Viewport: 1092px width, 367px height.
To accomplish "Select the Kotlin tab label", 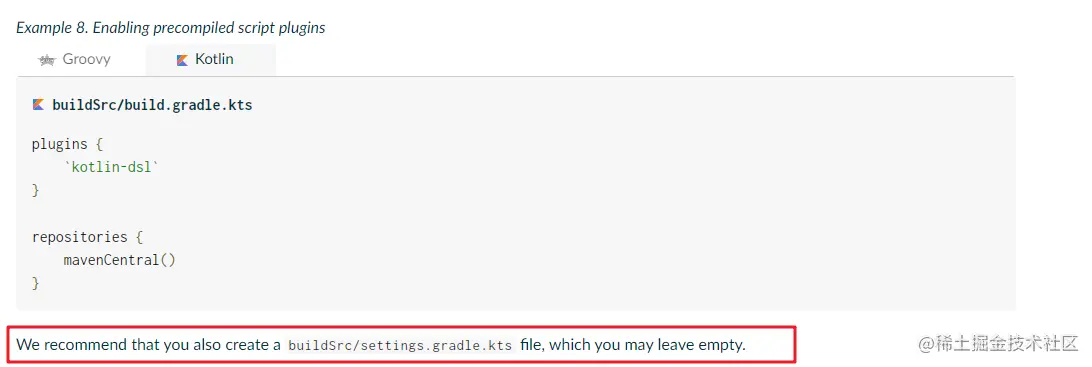I will (x=214, y=60).
